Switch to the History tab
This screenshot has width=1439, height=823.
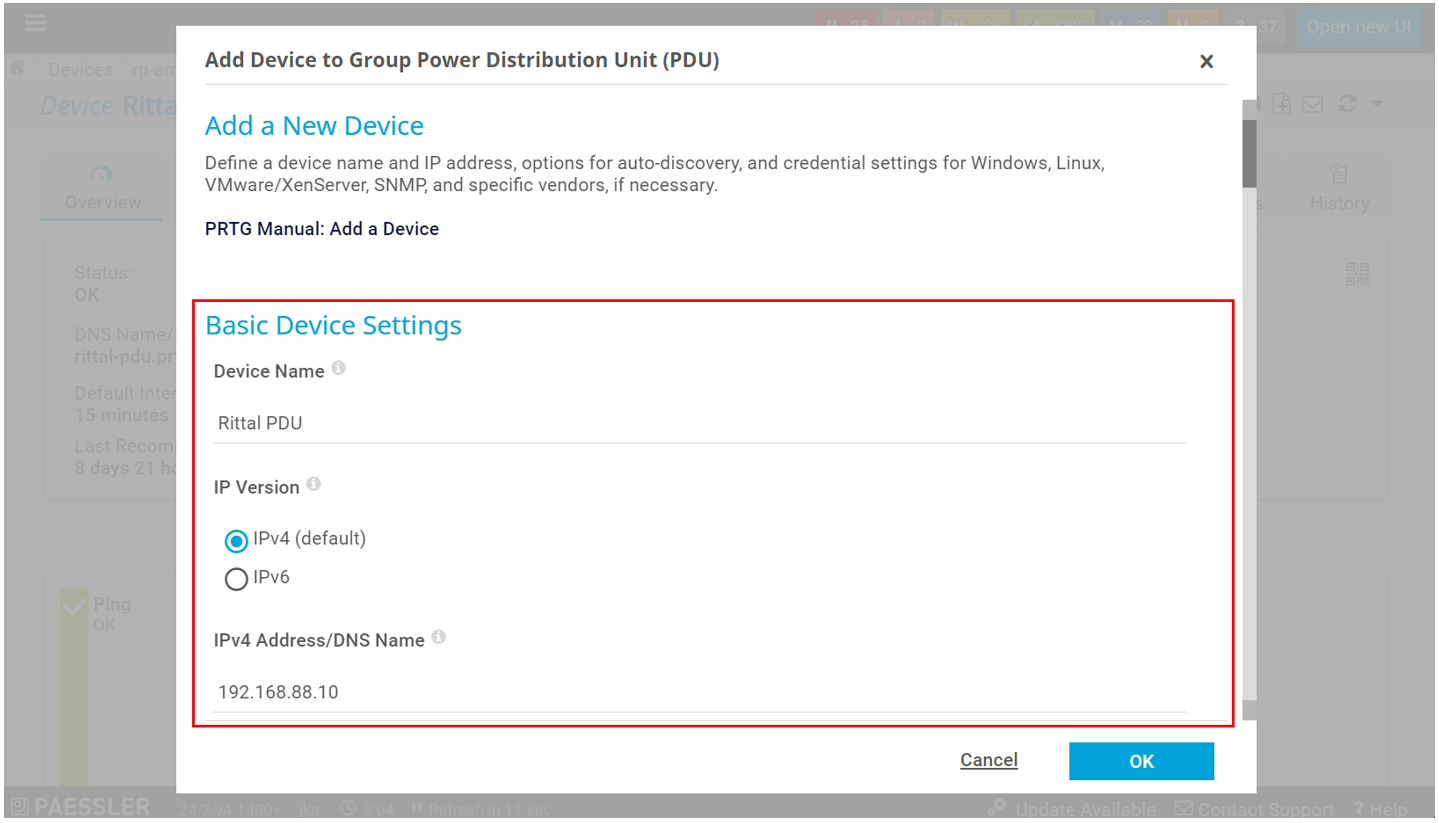(x=1338, y=189)
